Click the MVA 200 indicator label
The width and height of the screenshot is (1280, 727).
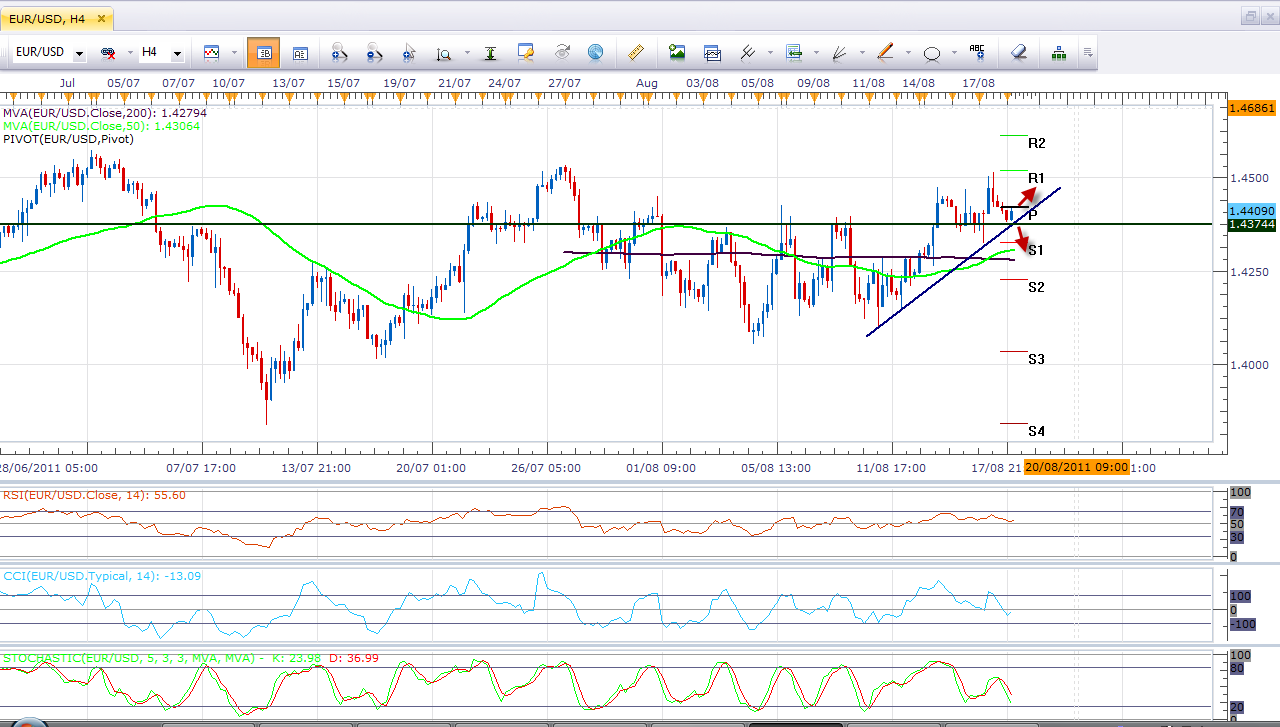pyautogui.click(x=105, y=113)
